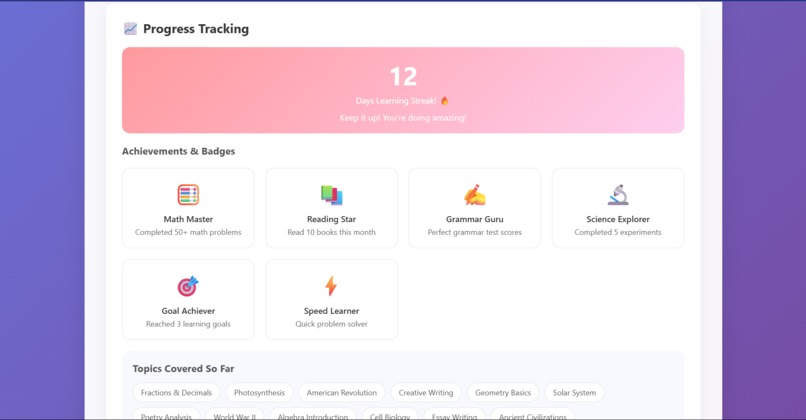Click the fire emoji after Days Learning Streak
Image resolution: width=806 pixels, height=420 pixels.
click(445, 101)
